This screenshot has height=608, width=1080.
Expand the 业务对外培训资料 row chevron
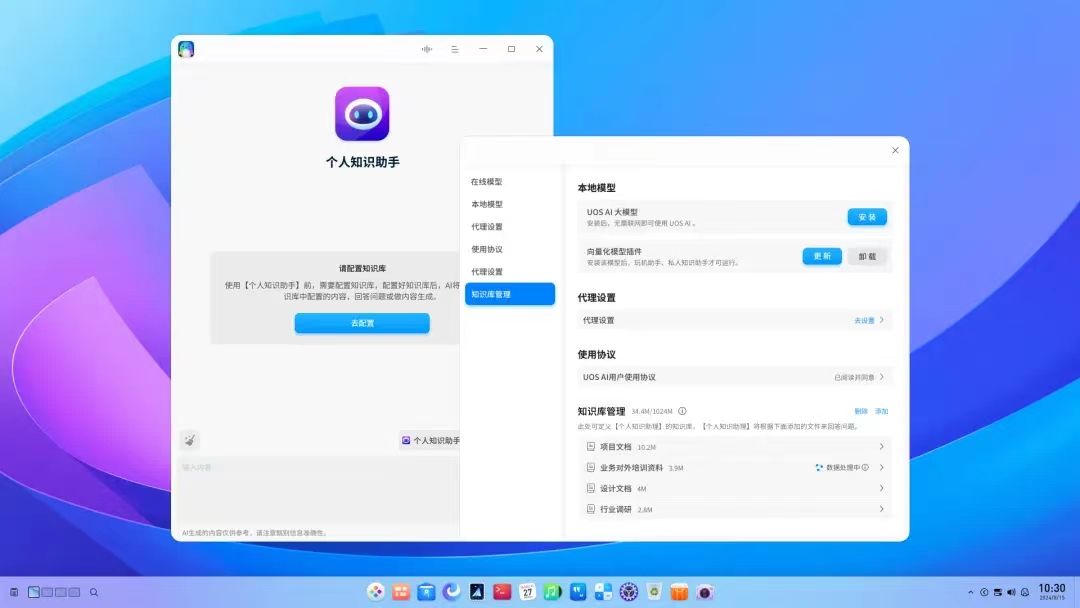click(882, 468)
